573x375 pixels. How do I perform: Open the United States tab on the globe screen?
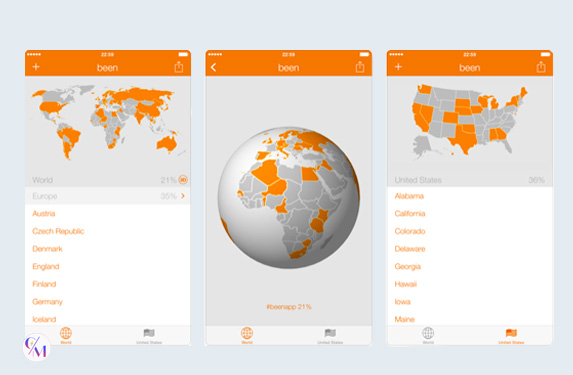pyautogui.click(x=330, y=336)
